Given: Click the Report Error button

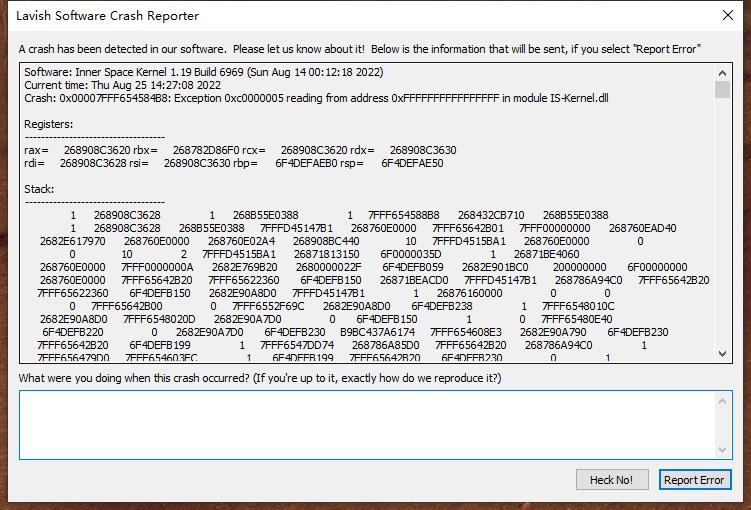Looking at the screenshot, I should tap(694, 480).
